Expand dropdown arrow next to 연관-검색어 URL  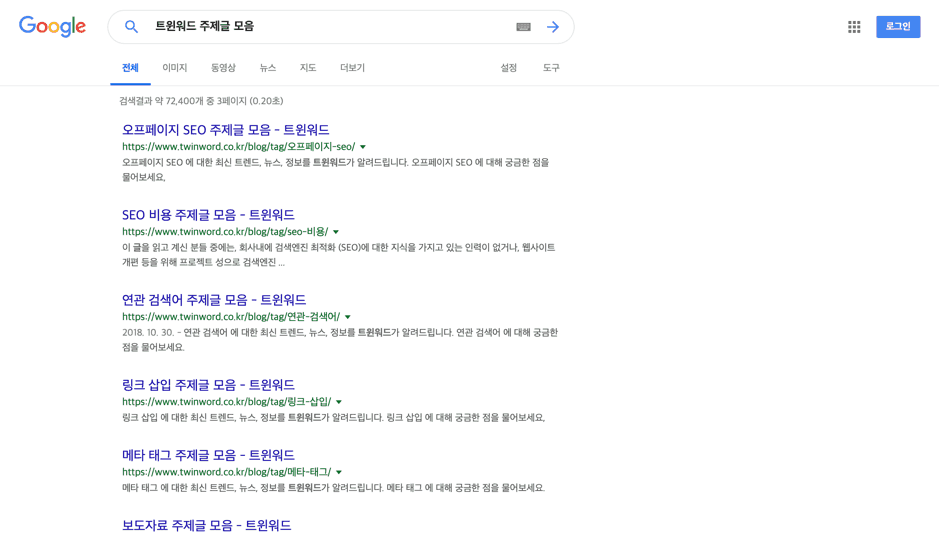[x=347, y=317]
